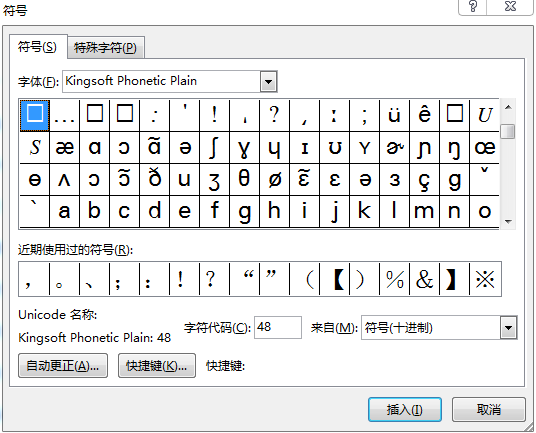The image size is (536, 433).
Task: Pick the italic S symbol
Action: pos(35,148)
